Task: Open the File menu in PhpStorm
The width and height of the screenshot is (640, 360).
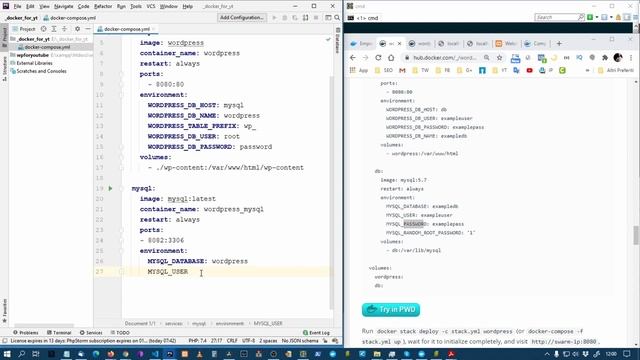Action: pos(17,7)
